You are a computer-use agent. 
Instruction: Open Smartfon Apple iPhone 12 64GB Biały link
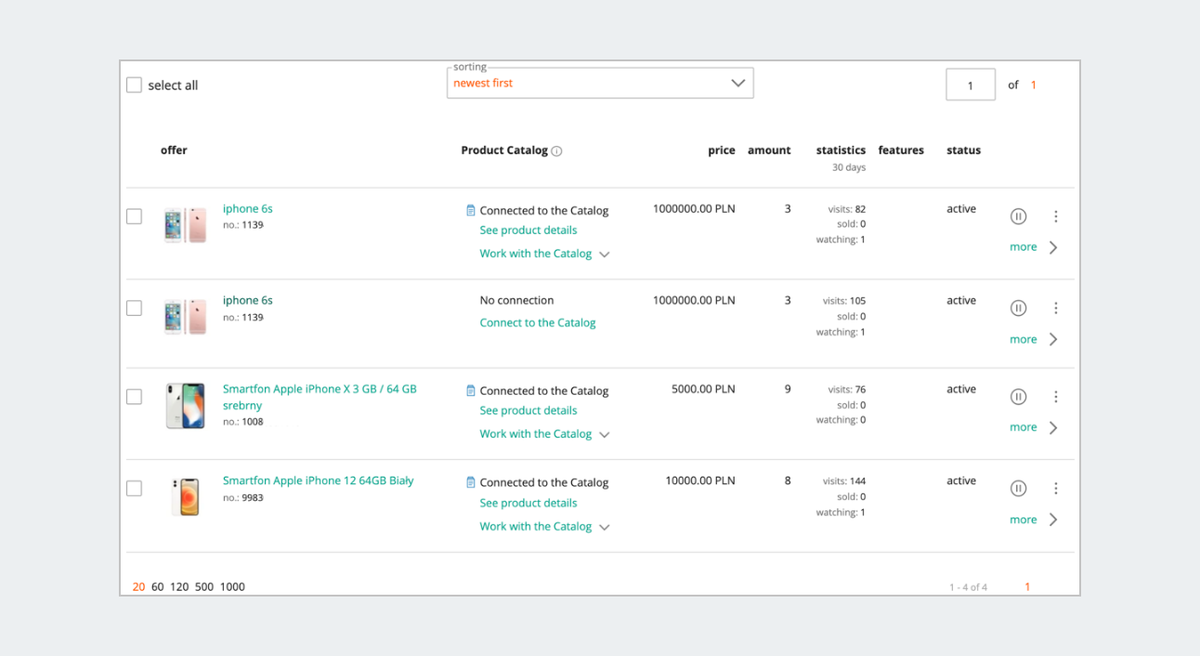click(318, 481)
